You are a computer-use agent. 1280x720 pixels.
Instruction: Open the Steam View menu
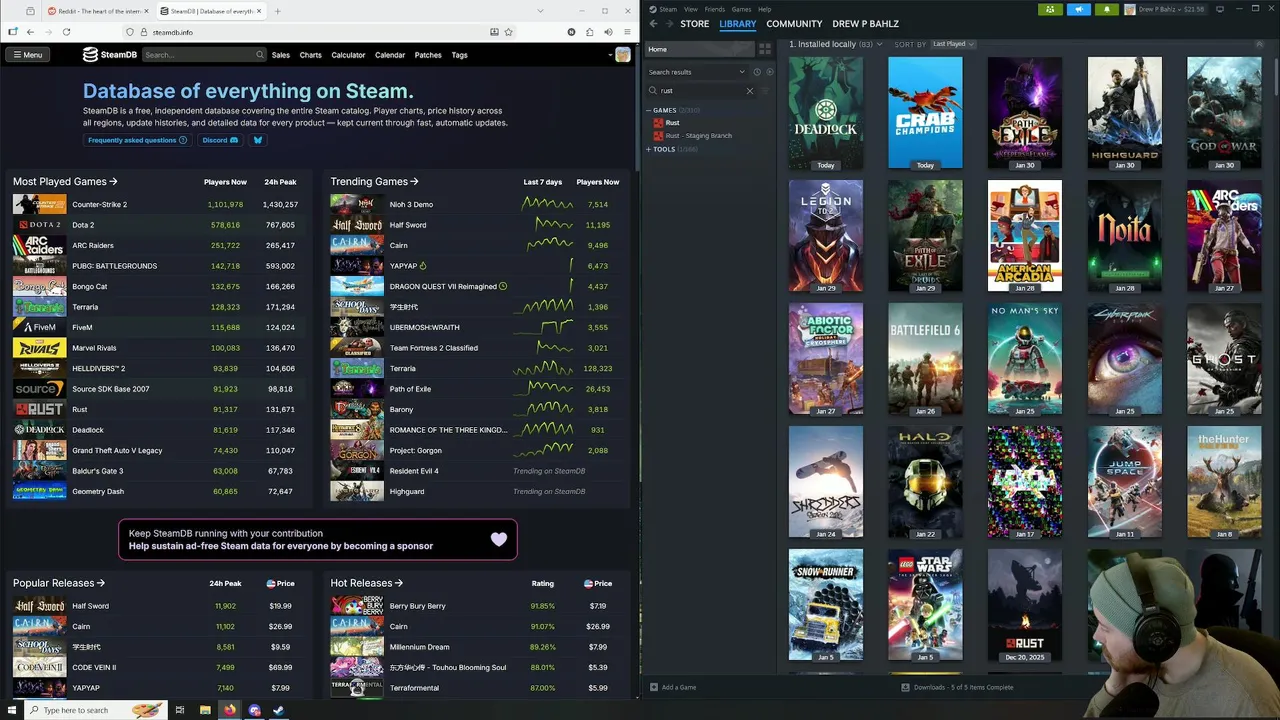click(x=691, y=9)
